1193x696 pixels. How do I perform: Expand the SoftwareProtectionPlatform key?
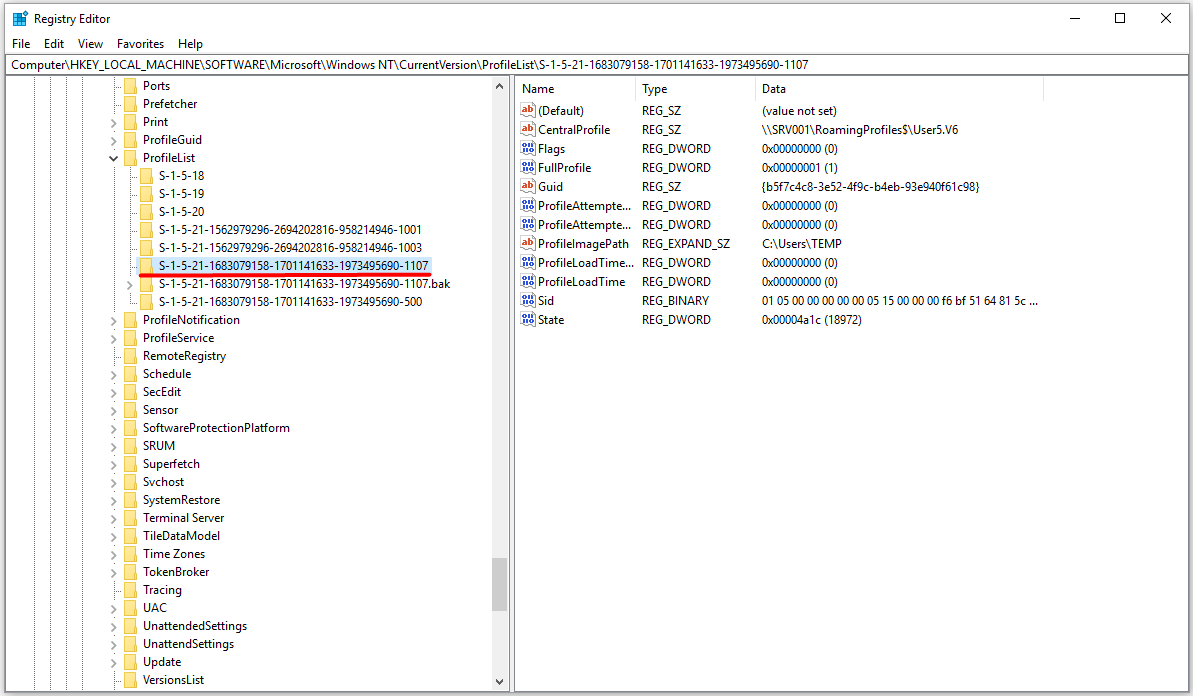coord(113,428)
